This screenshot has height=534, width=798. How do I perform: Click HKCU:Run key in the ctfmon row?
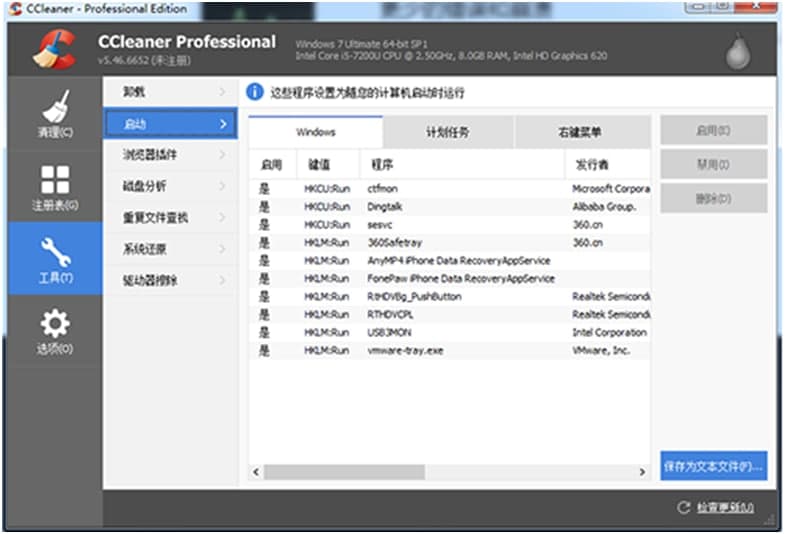click(327, 188)
